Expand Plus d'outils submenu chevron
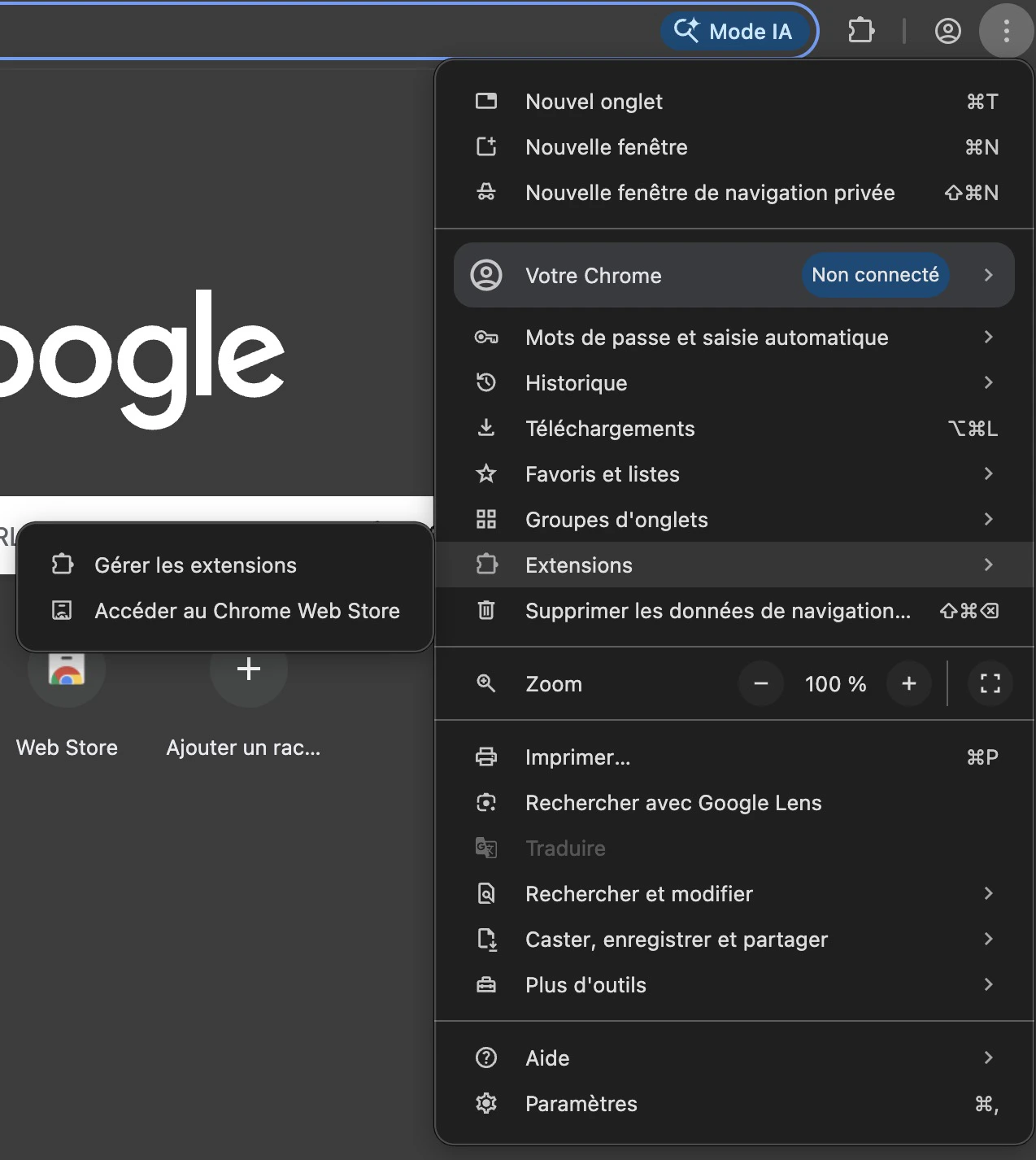Viewport: 1036px width, 1160px height. click(988, 984)
